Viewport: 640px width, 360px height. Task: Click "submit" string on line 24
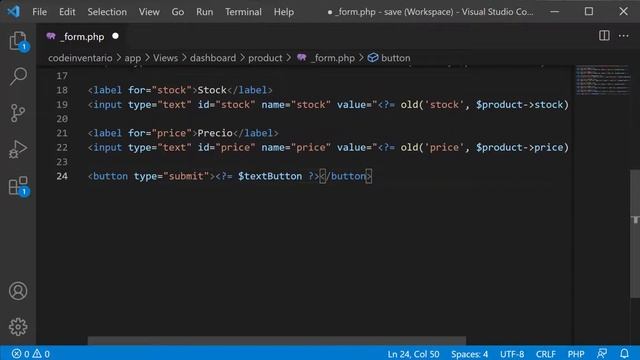(x=186, y=176)
